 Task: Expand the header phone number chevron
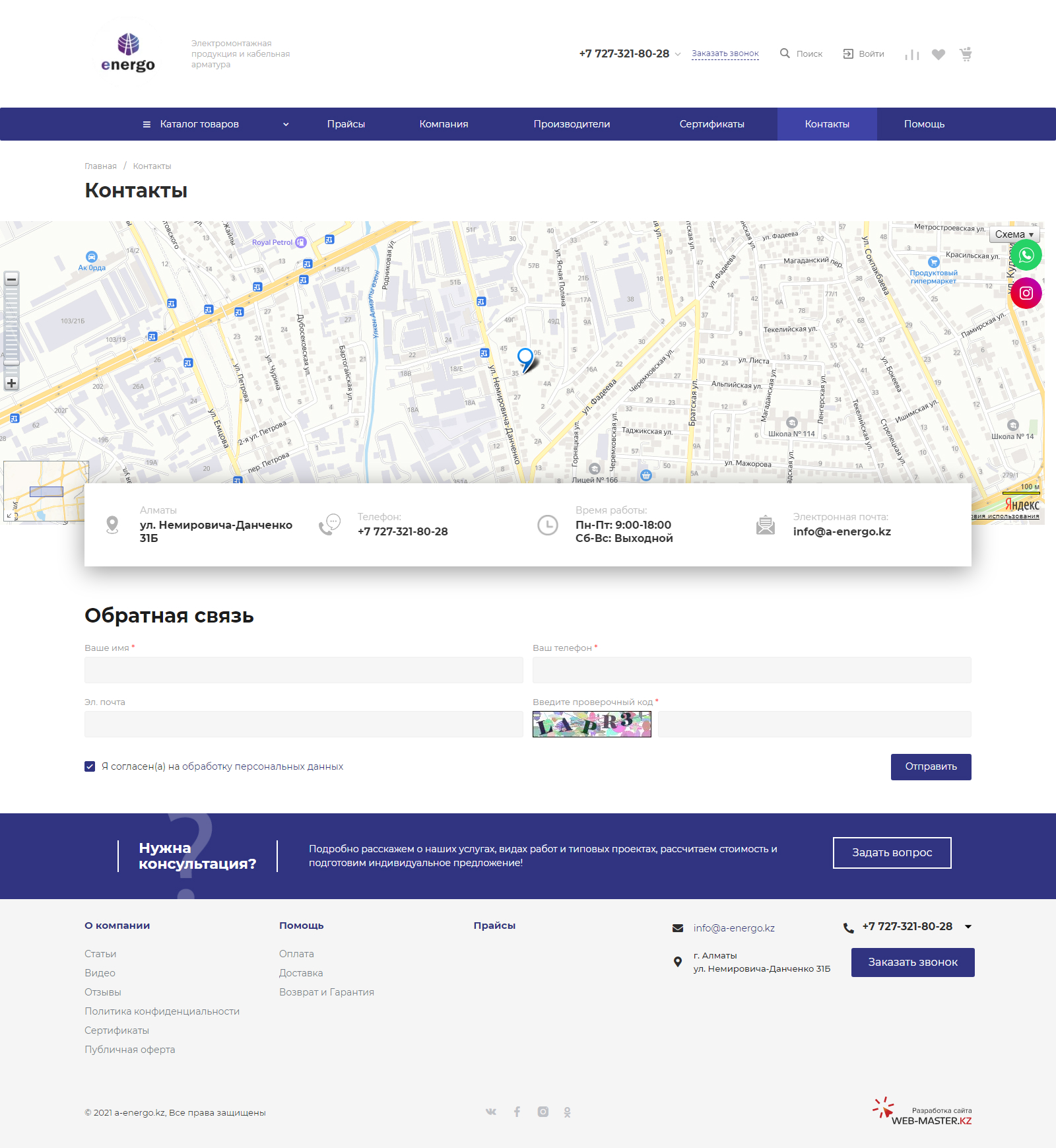678,54
